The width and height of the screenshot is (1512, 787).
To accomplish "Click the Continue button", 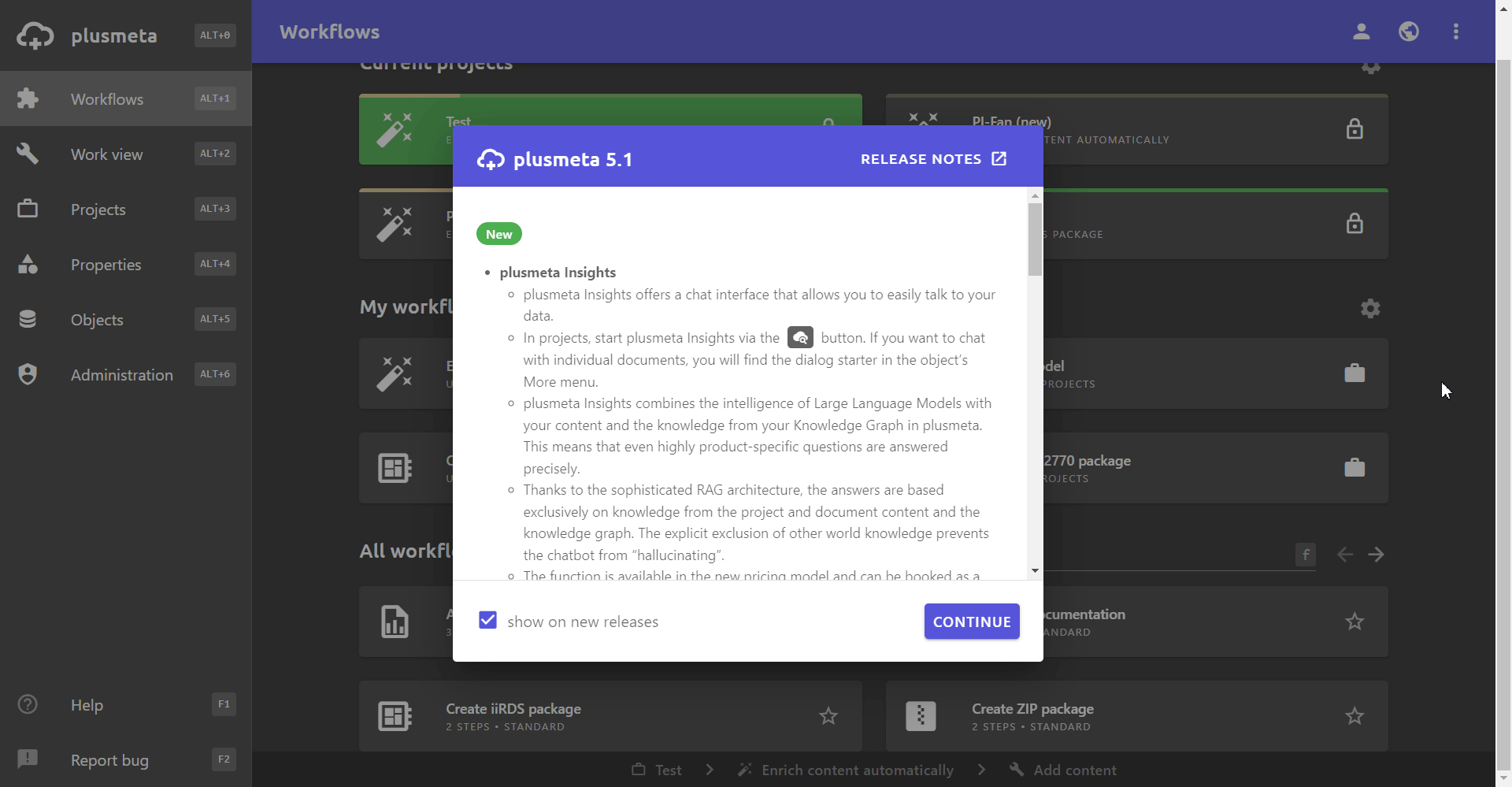I will [972, 622].
